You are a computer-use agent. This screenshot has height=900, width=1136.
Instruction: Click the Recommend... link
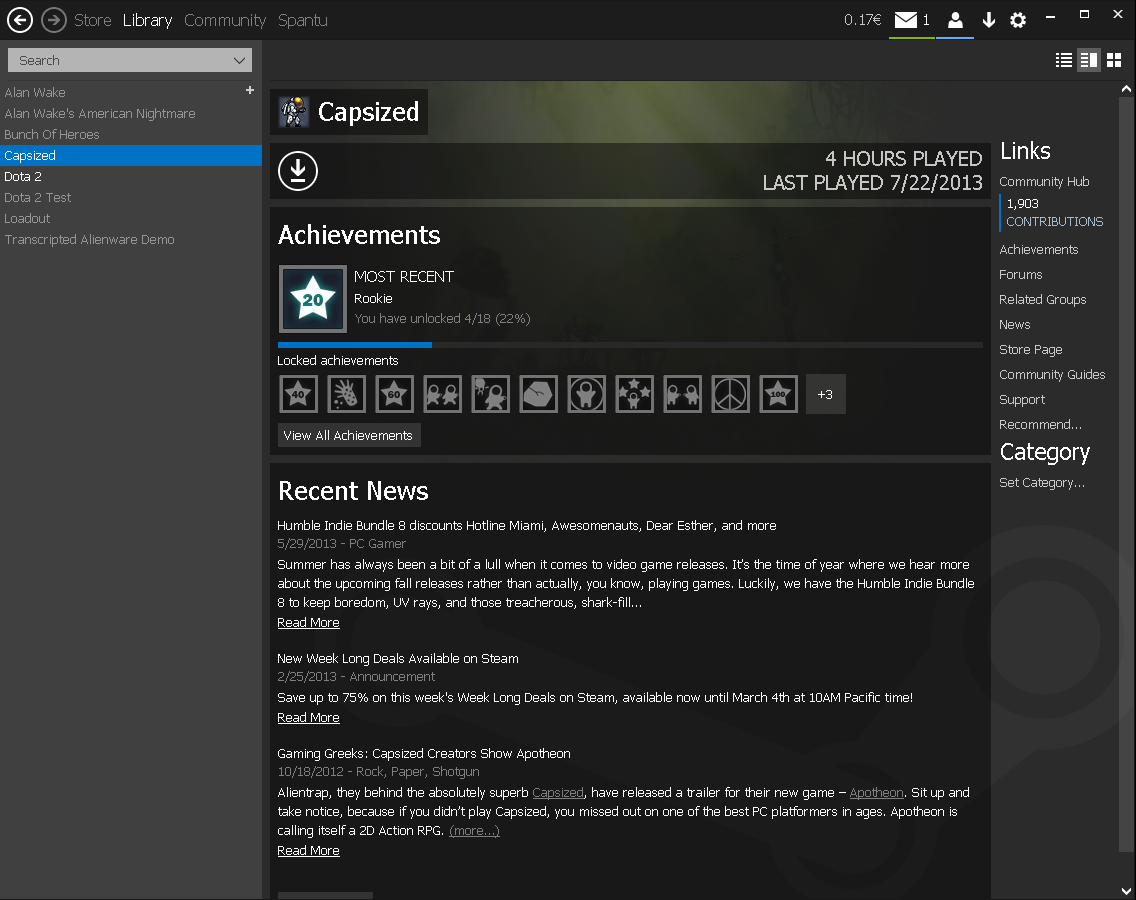[1040, 425]
